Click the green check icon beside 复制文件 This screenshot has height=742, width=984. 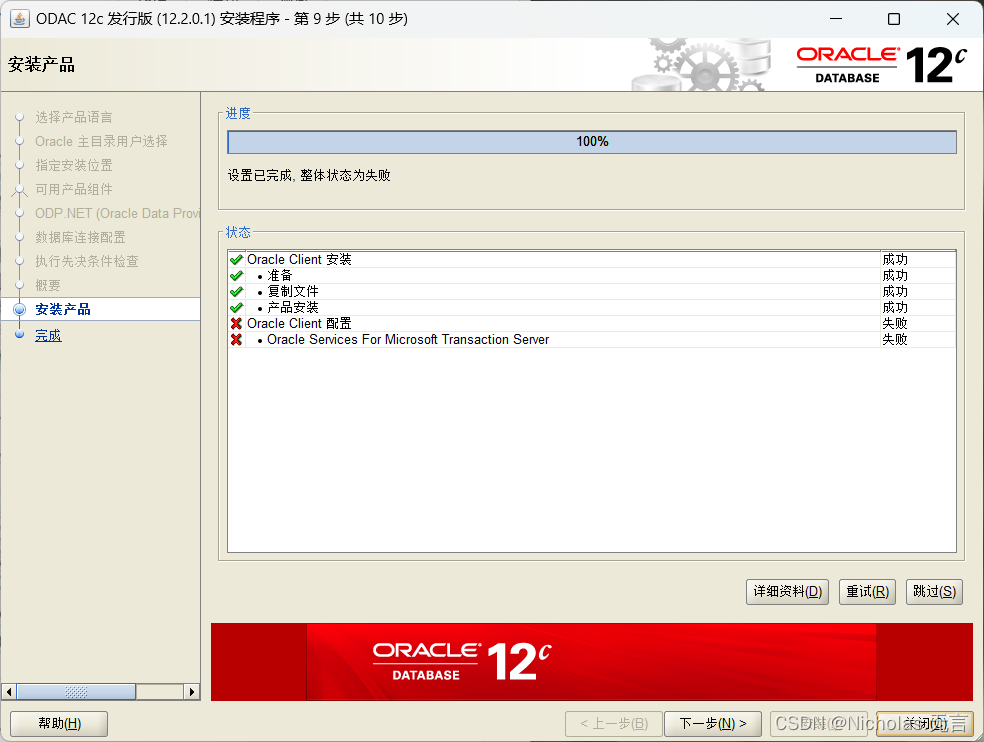pos(236,291)
